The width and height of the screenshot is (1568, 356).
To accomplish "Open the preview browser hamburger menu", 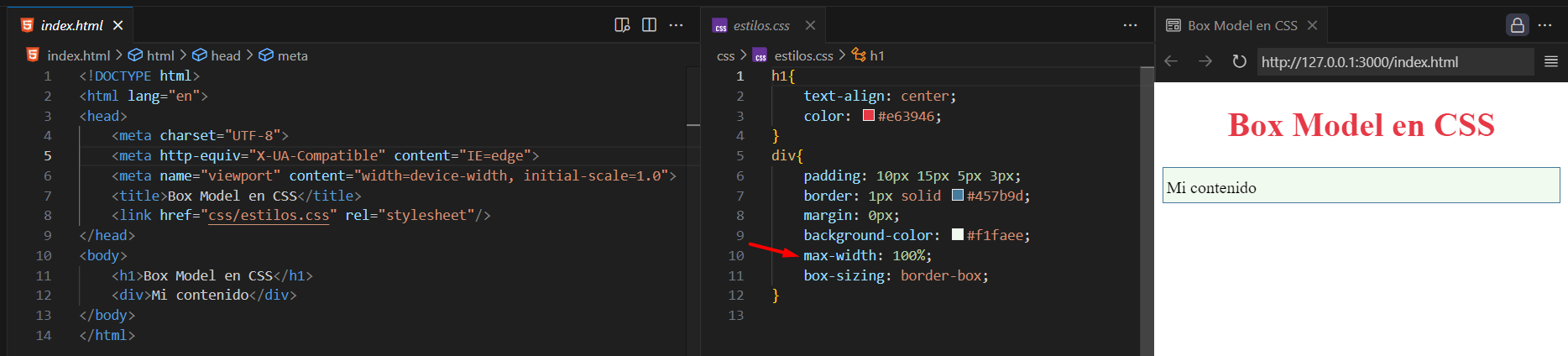I will (1551, 61).
